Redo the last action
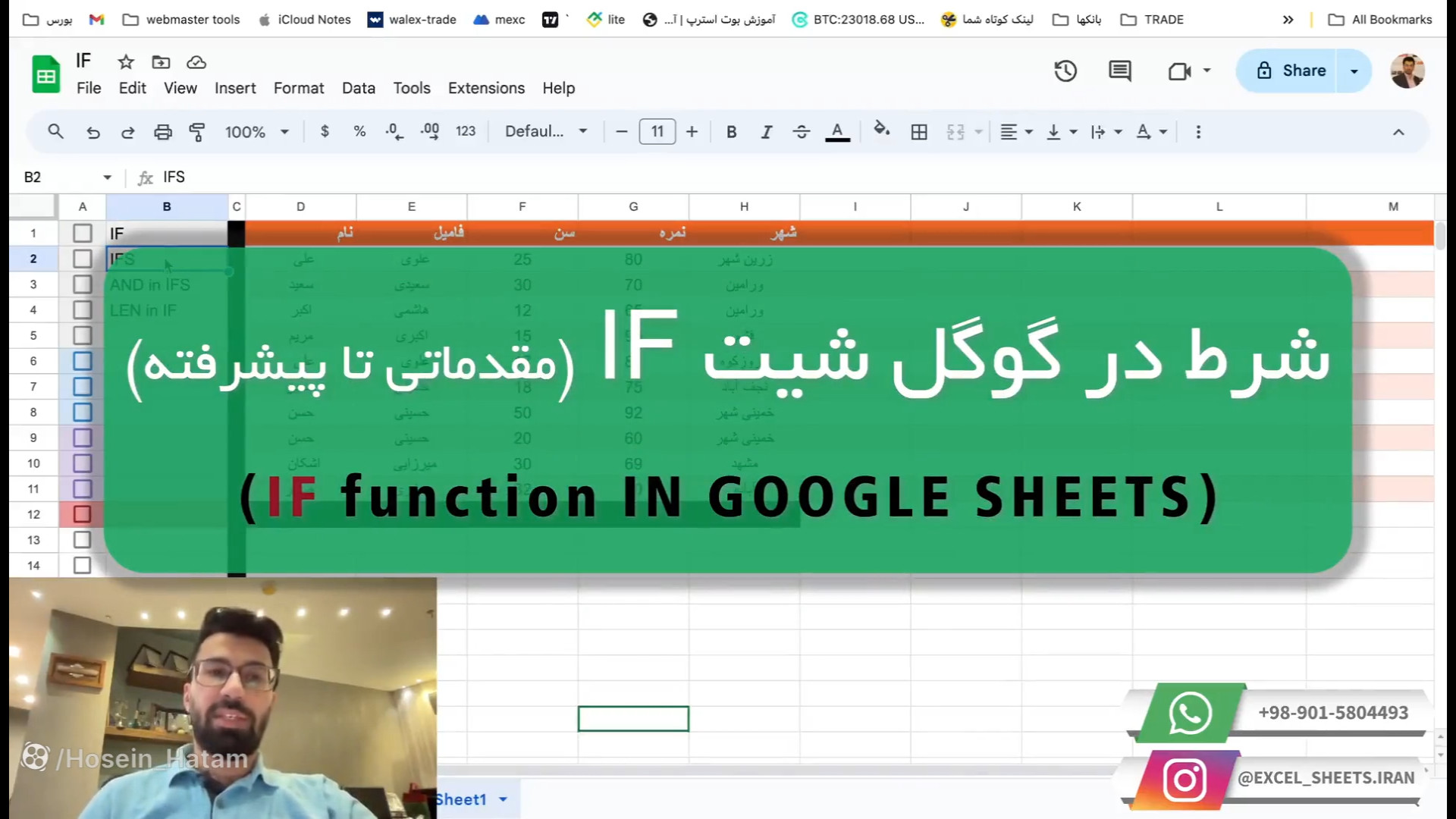 pos(127,132)
